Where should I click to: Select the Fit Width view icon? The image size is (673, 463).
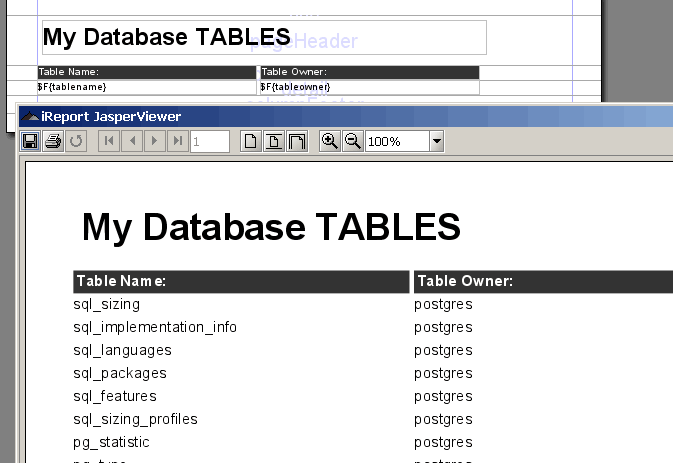tap(297, 141)
